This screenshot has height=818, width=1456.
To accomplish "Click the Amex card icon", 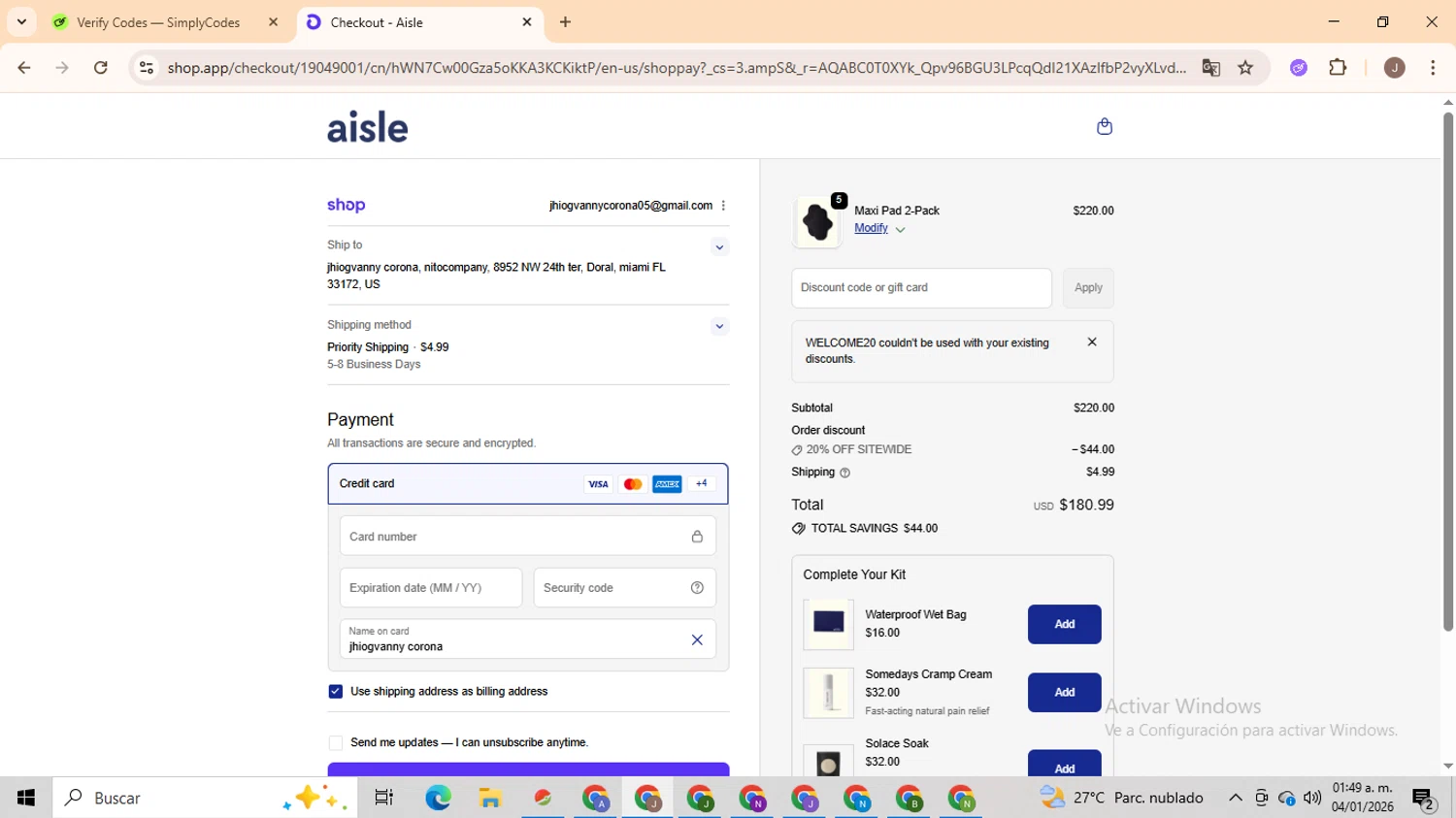I will pos(667,484).
